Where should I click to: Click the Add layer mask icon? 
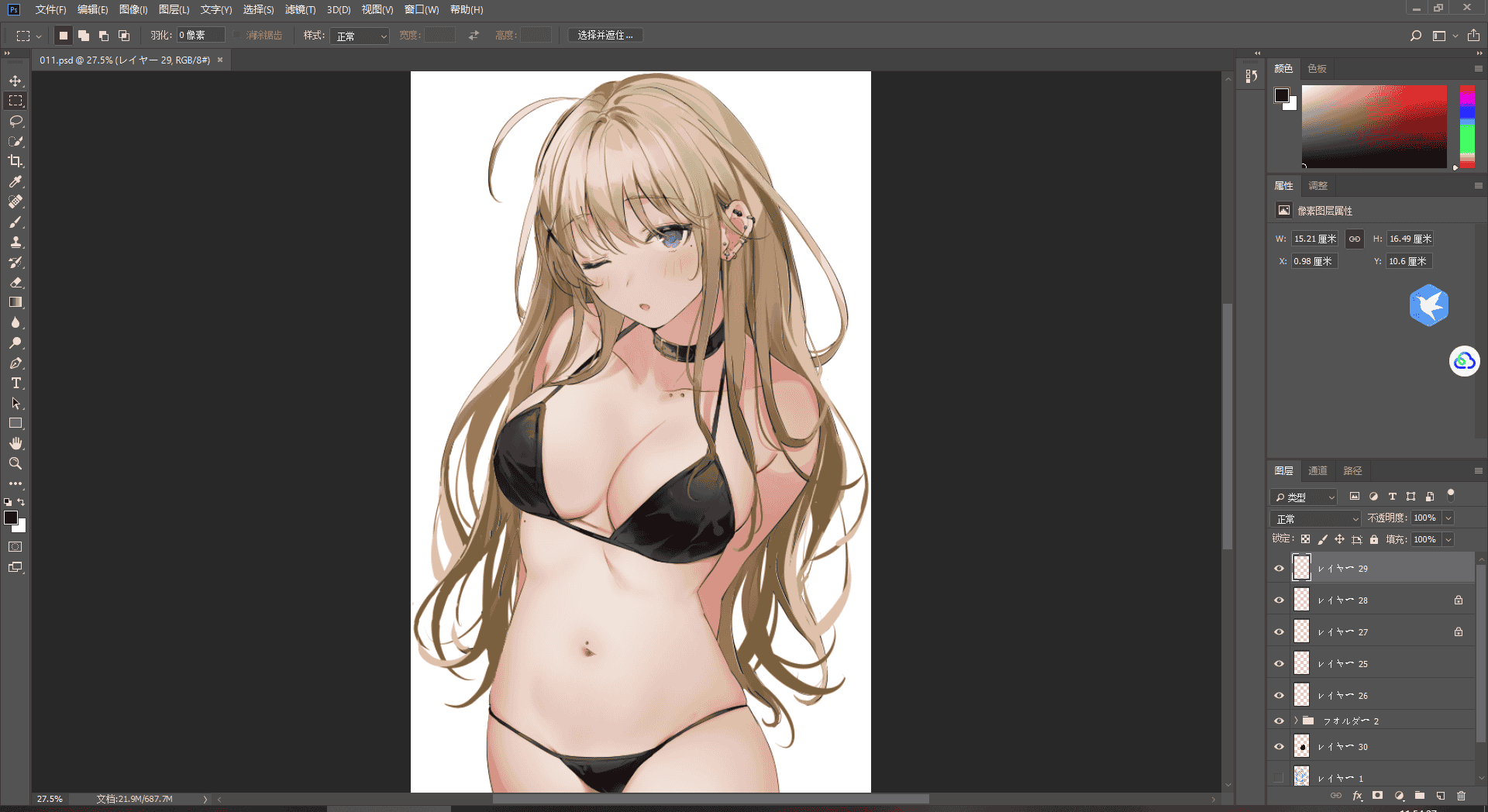(x=1377, y=796)
